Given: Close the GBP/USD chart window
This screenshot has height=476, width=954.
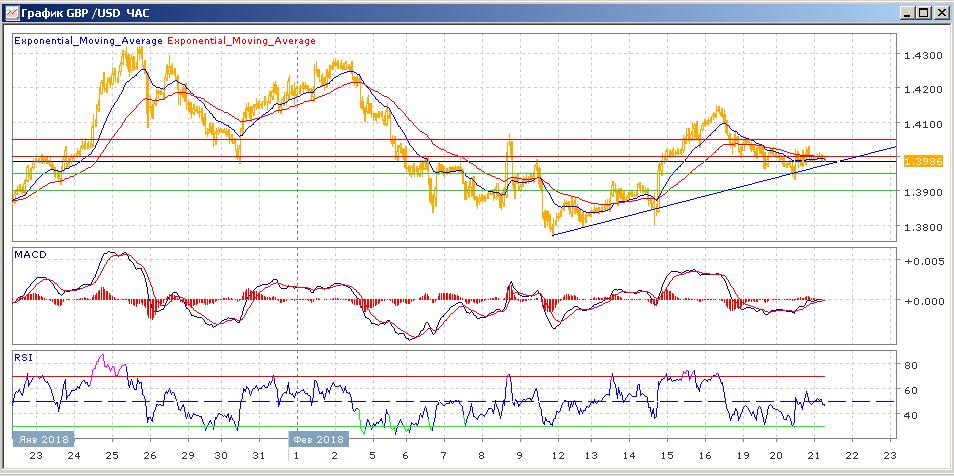Looking at the screenshot, I should [x=941, y=13].
